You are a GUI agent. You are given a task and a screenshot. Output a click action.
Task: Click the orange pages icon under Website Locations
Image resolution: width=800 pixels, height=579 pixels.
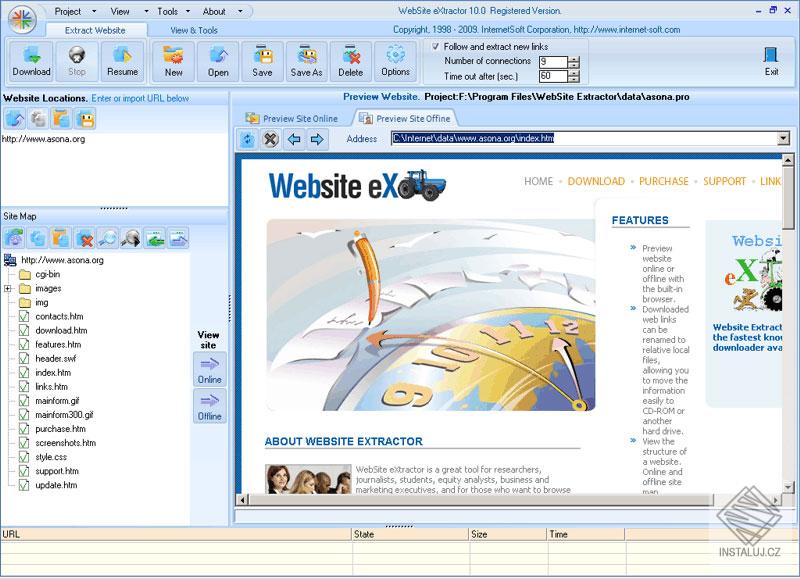[62, 119]
